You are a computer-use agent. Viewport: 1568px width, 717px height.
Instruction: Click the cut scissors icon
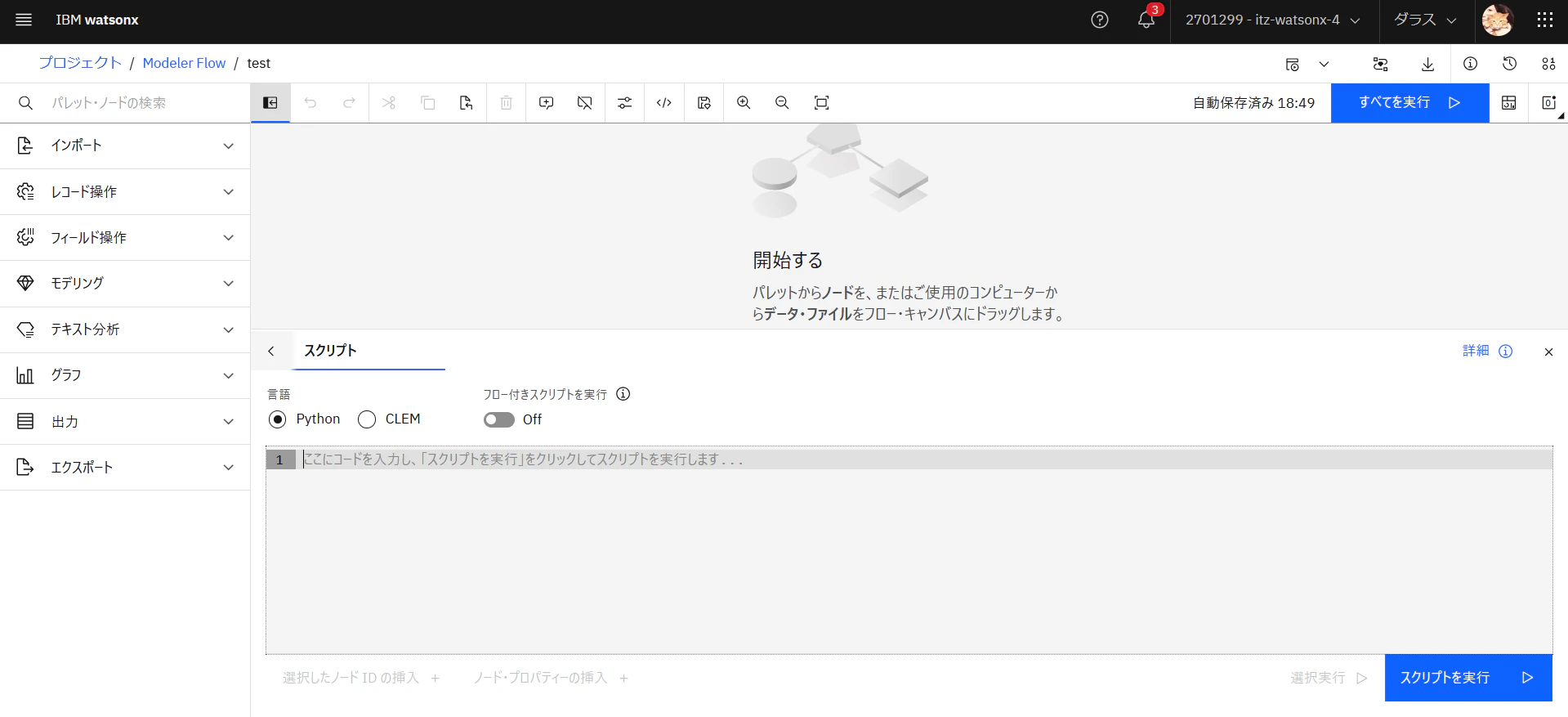click(389, 103)
